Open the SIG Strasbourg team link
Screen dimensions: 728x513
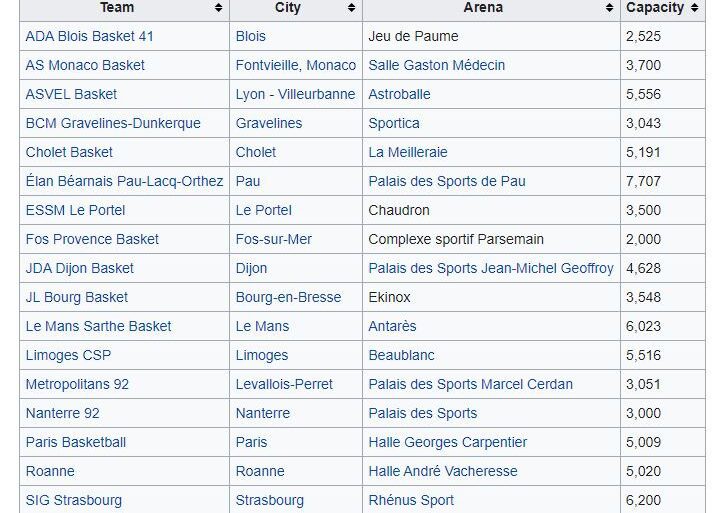74,500
